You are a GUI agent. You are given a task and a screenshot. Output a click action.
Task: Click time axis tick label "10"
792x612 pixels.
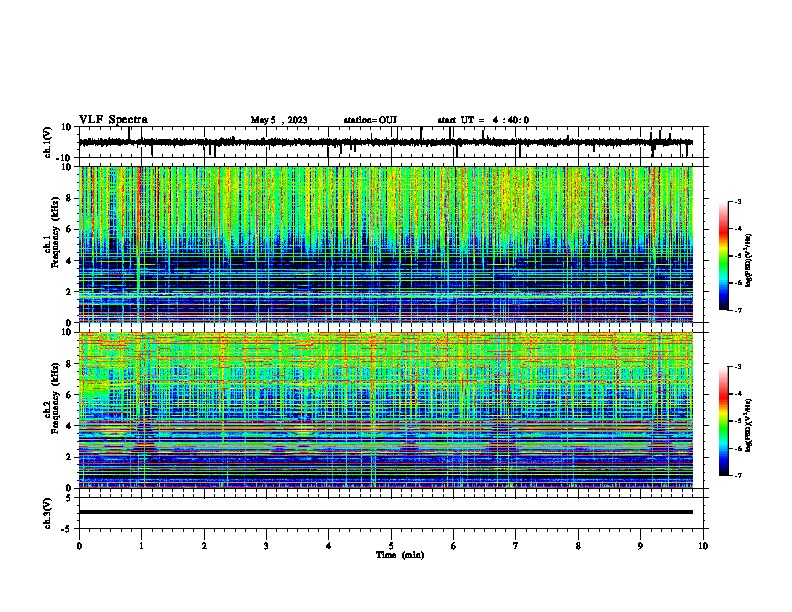pyautogui.click(x=703, y=546)
